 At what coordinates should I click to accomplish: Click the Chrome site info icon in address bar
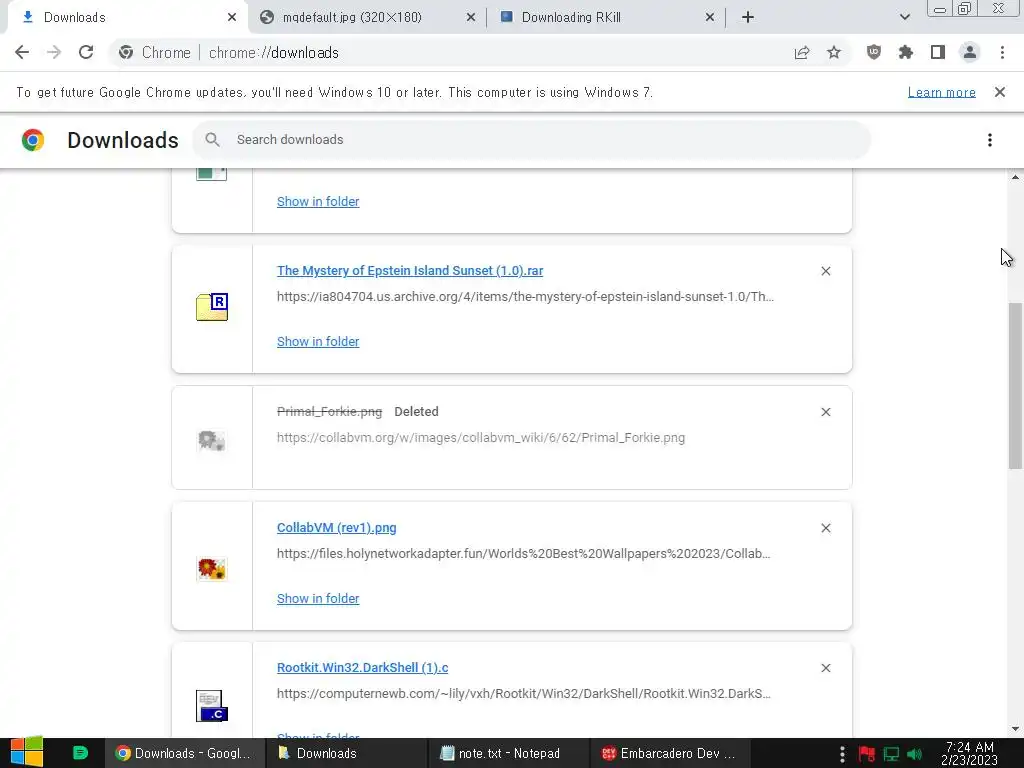(126, 52)
